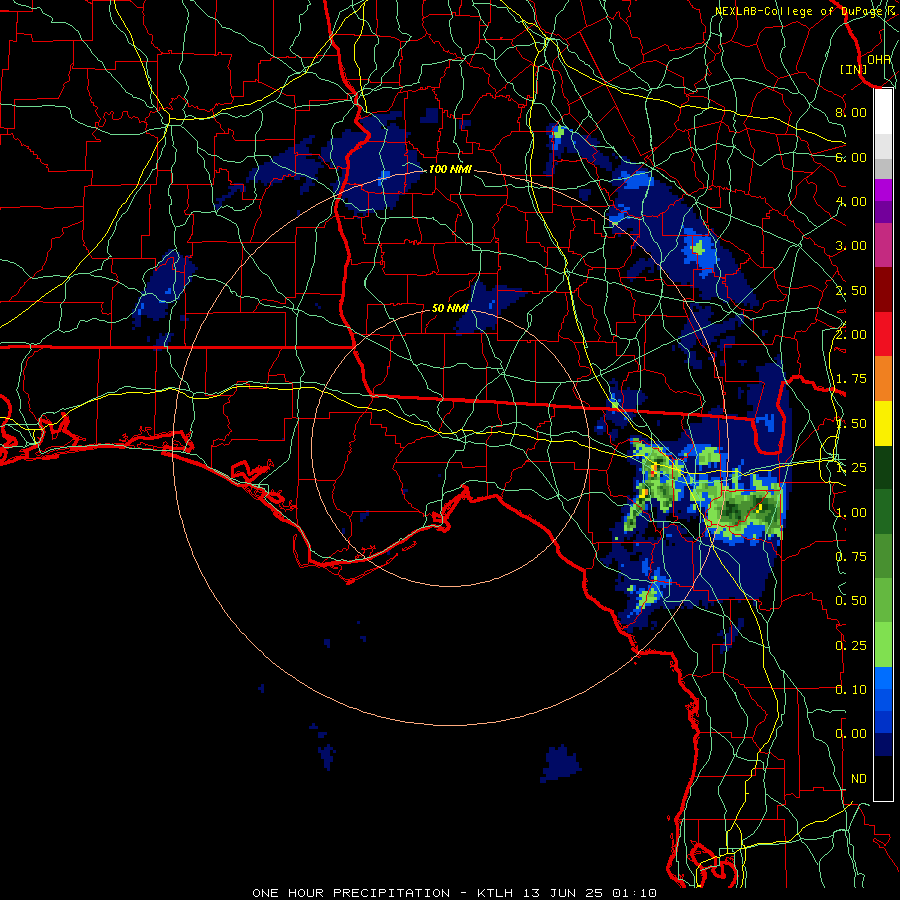This screenshot has width=900, height=900.
Task: Click the 3.00 legend value
Action: pyautogui.click(x=851, y=246)
